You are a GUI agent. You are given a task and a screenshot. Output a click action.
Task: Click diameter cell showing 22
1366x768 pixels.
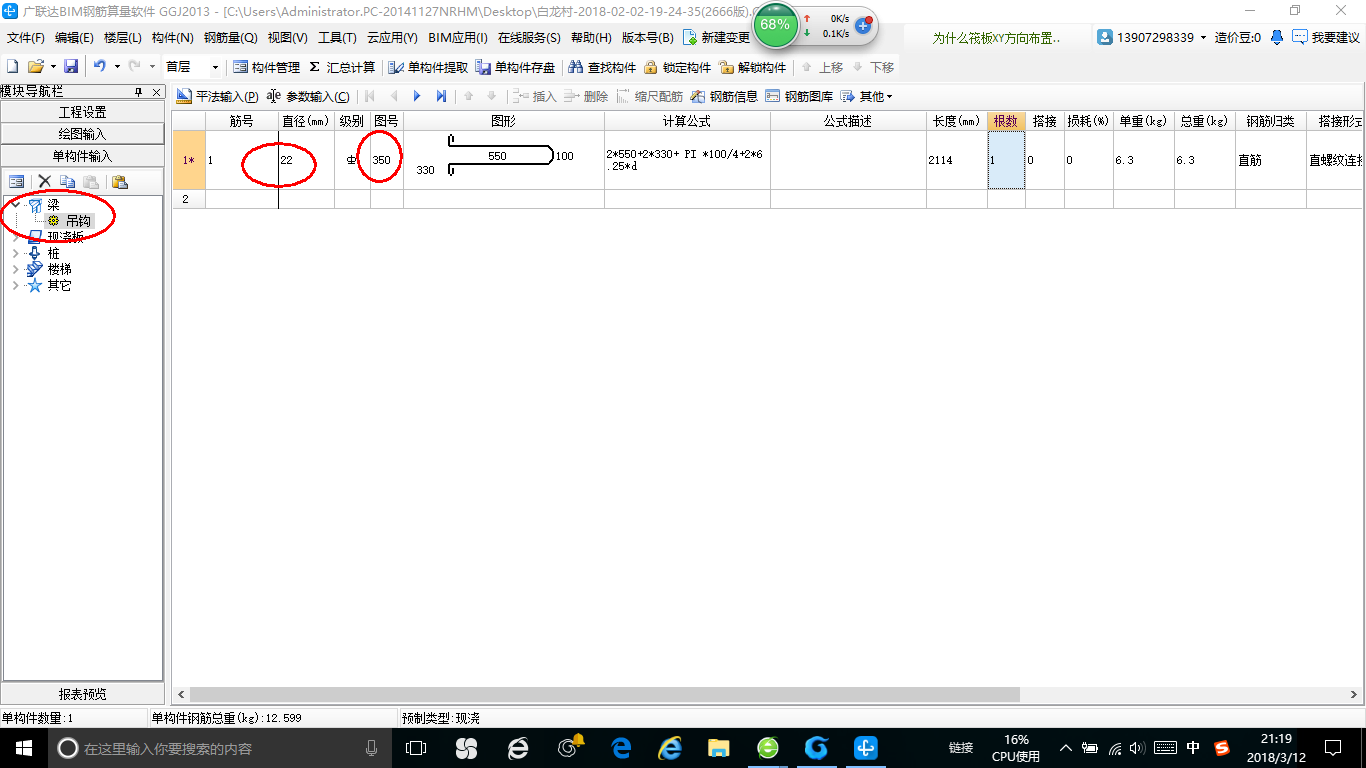tap(306, 160)
